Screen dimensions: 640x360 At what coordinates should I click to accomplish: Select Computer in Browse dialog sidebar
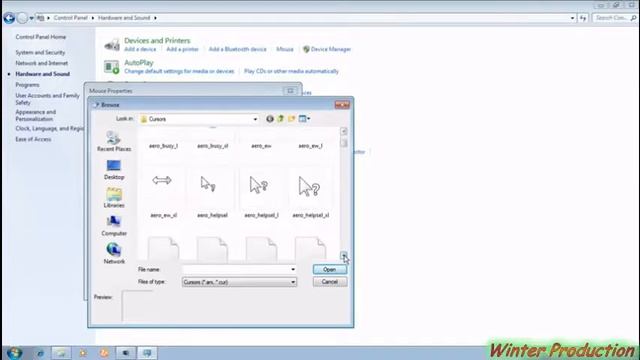tap(114, 226)
